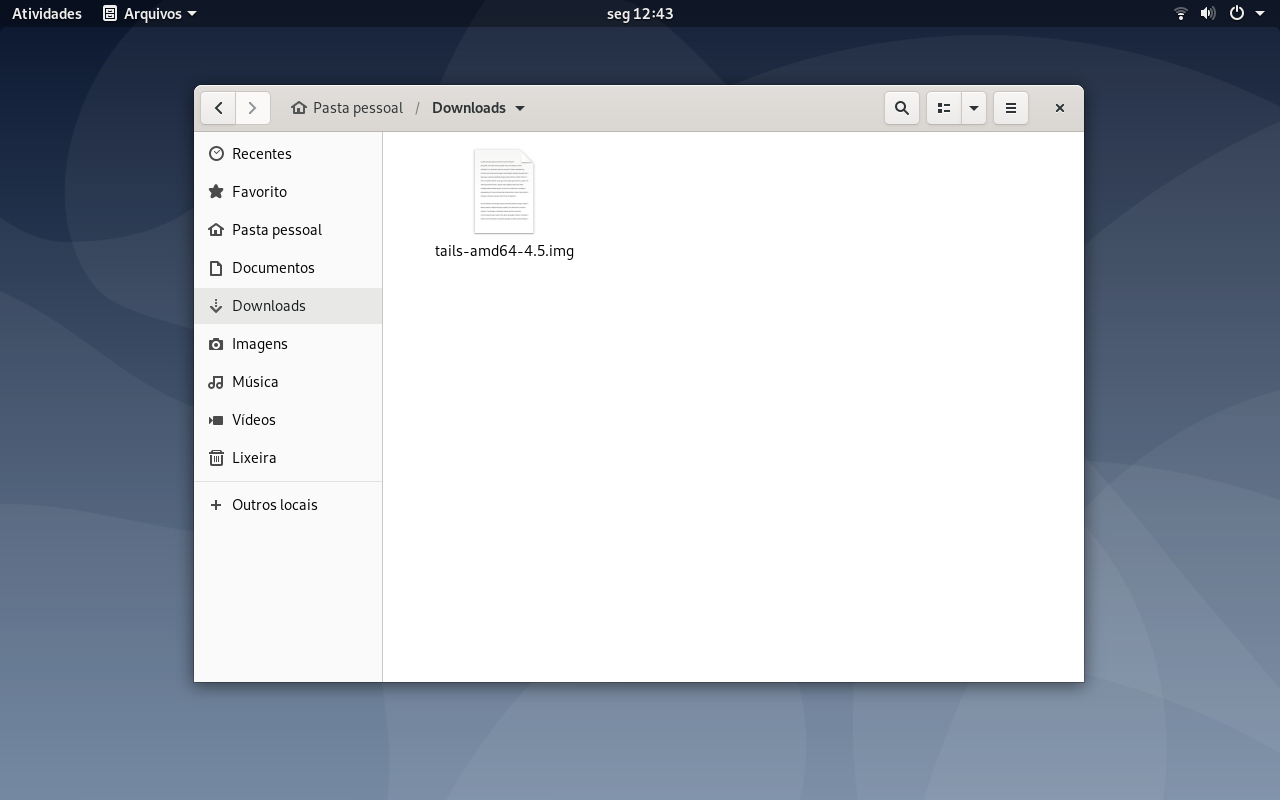Click the Lixeira trash icon
1280x800 pixels.
click(x=216, y=458)
